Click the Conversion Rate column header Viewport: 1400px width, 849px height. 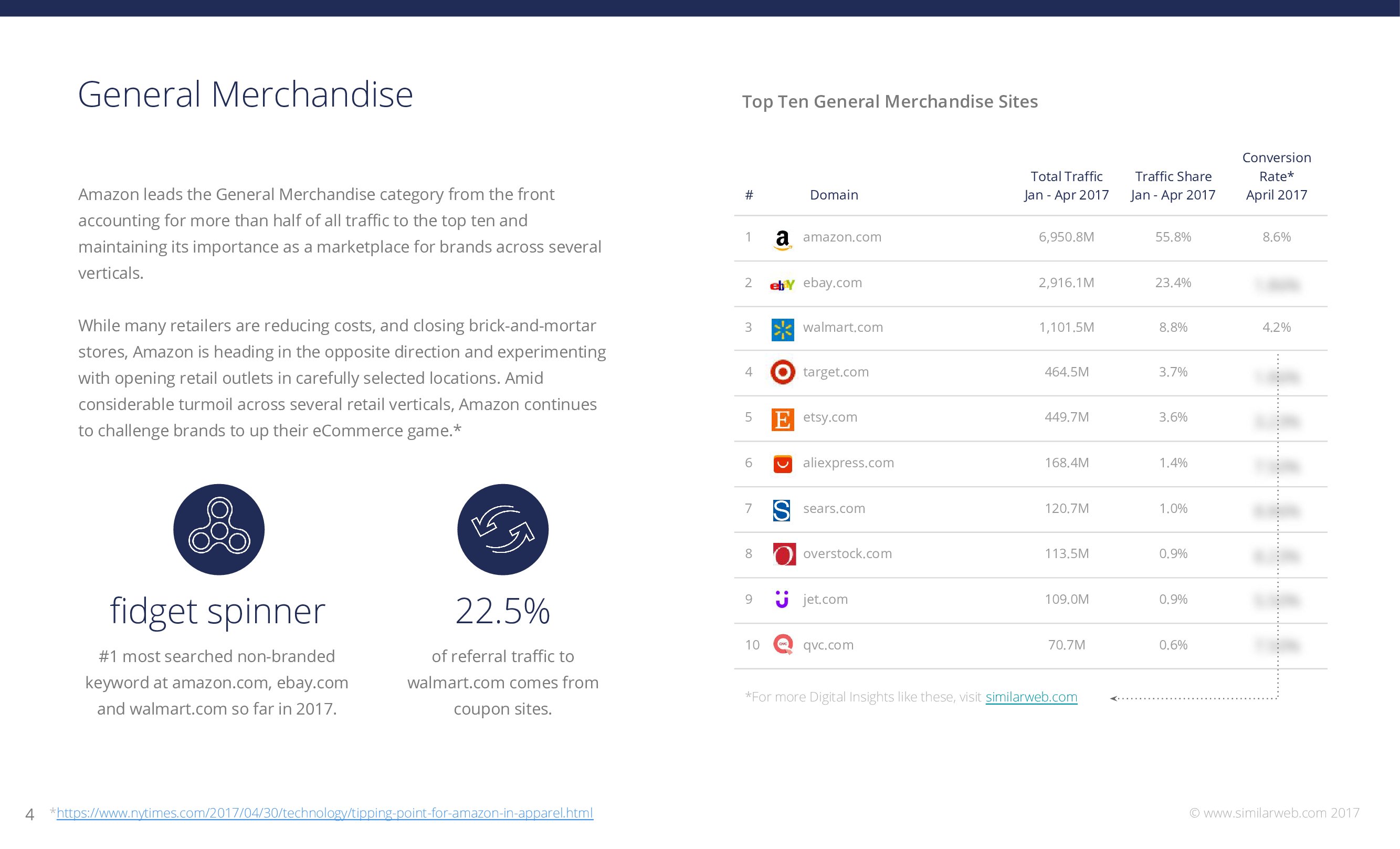(x=1276, y=176)
